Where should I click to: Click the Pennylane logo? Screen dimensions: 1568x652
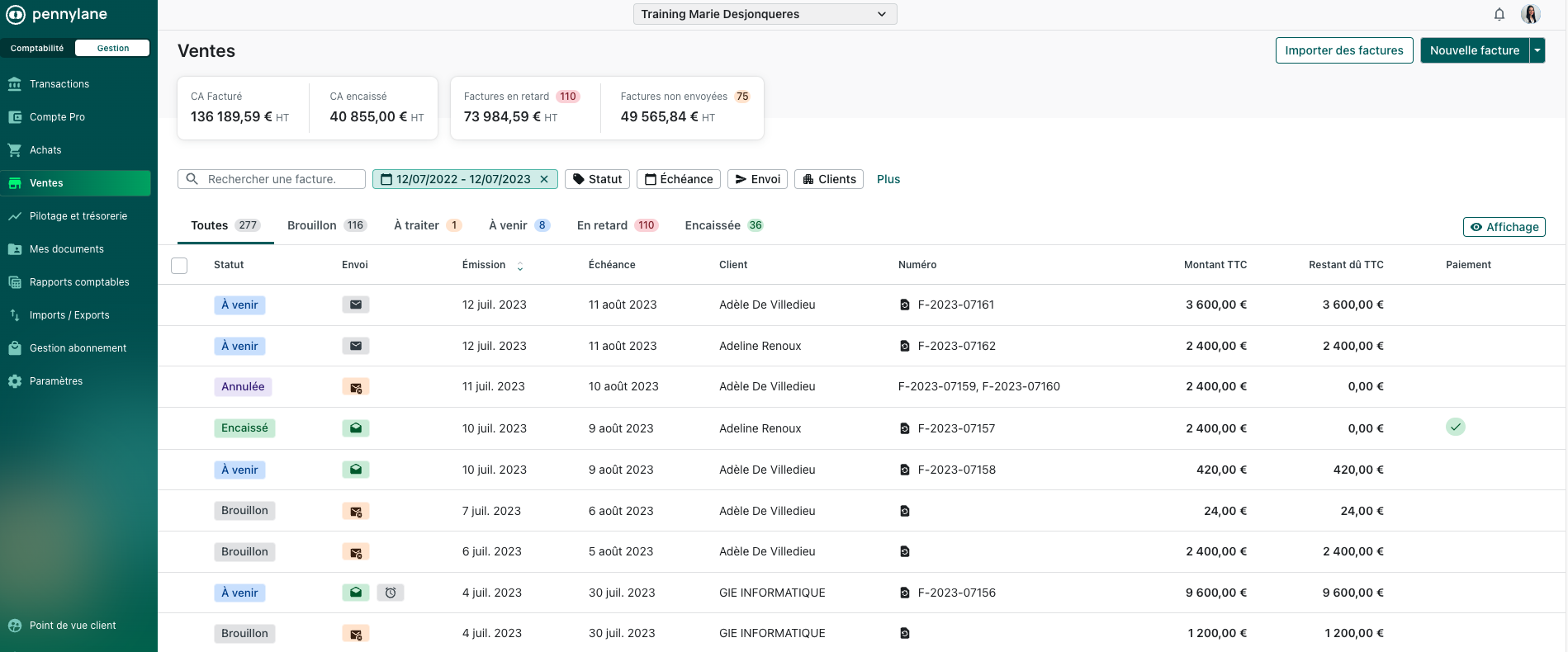coord(56,14)
